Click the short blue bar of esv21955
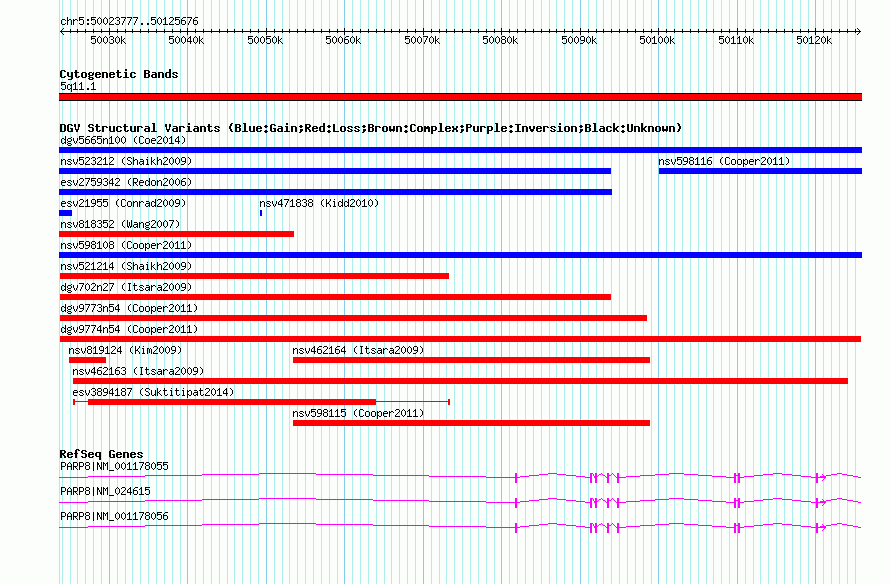The height and width of the screenshot is (584, 890). 65,213
